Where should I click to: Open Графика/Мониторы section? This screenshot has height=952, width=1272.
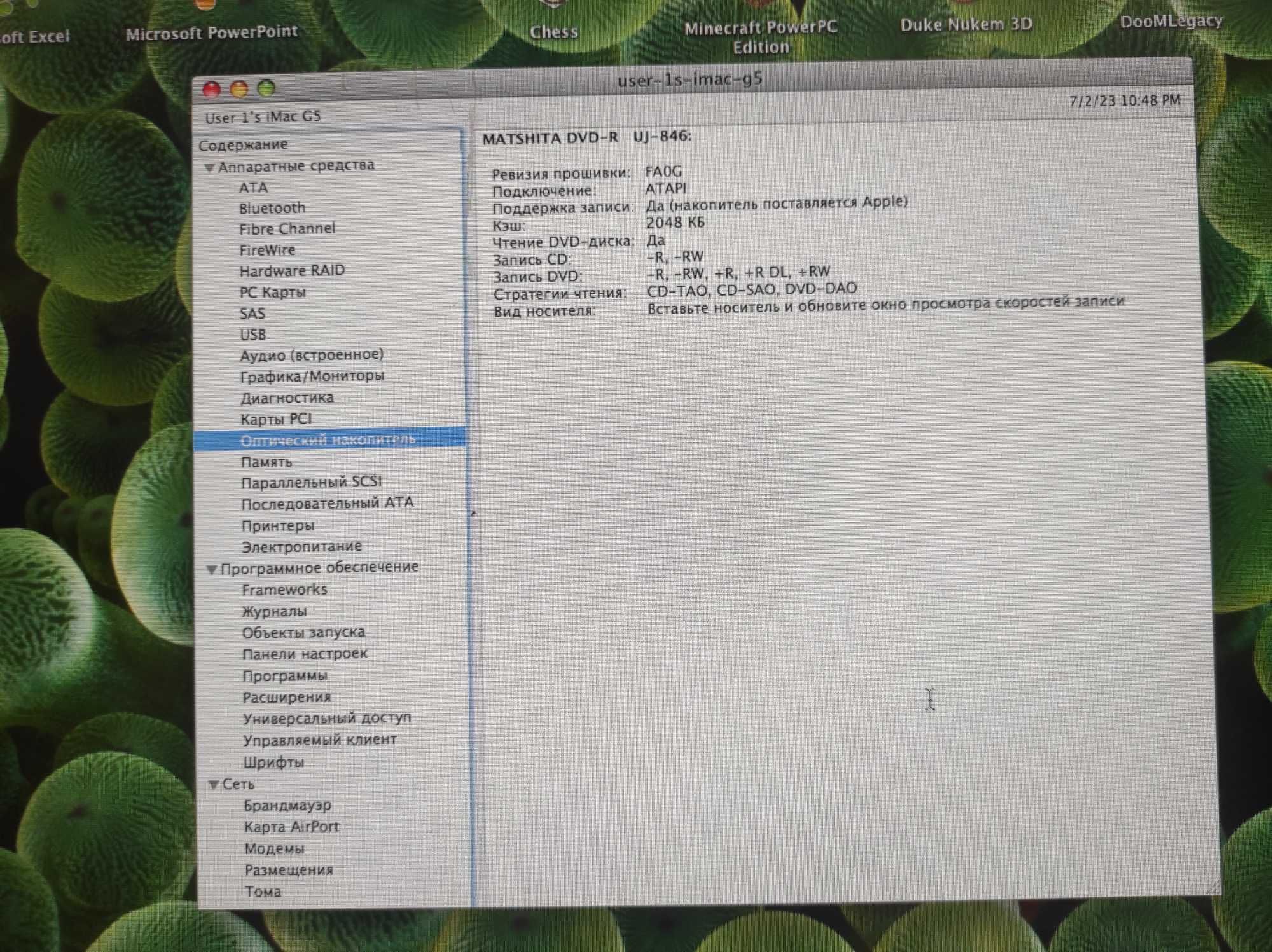click(x=312, y=376)
